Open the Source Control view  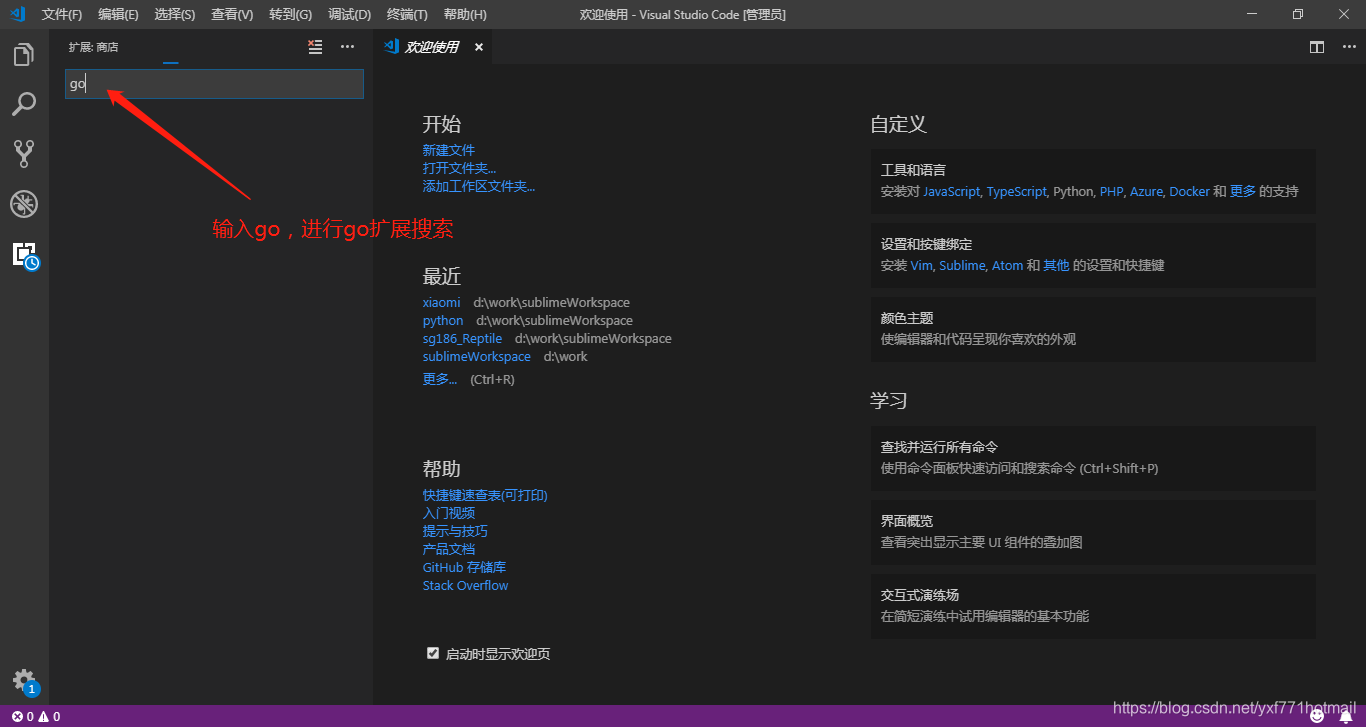coord(24,153)
